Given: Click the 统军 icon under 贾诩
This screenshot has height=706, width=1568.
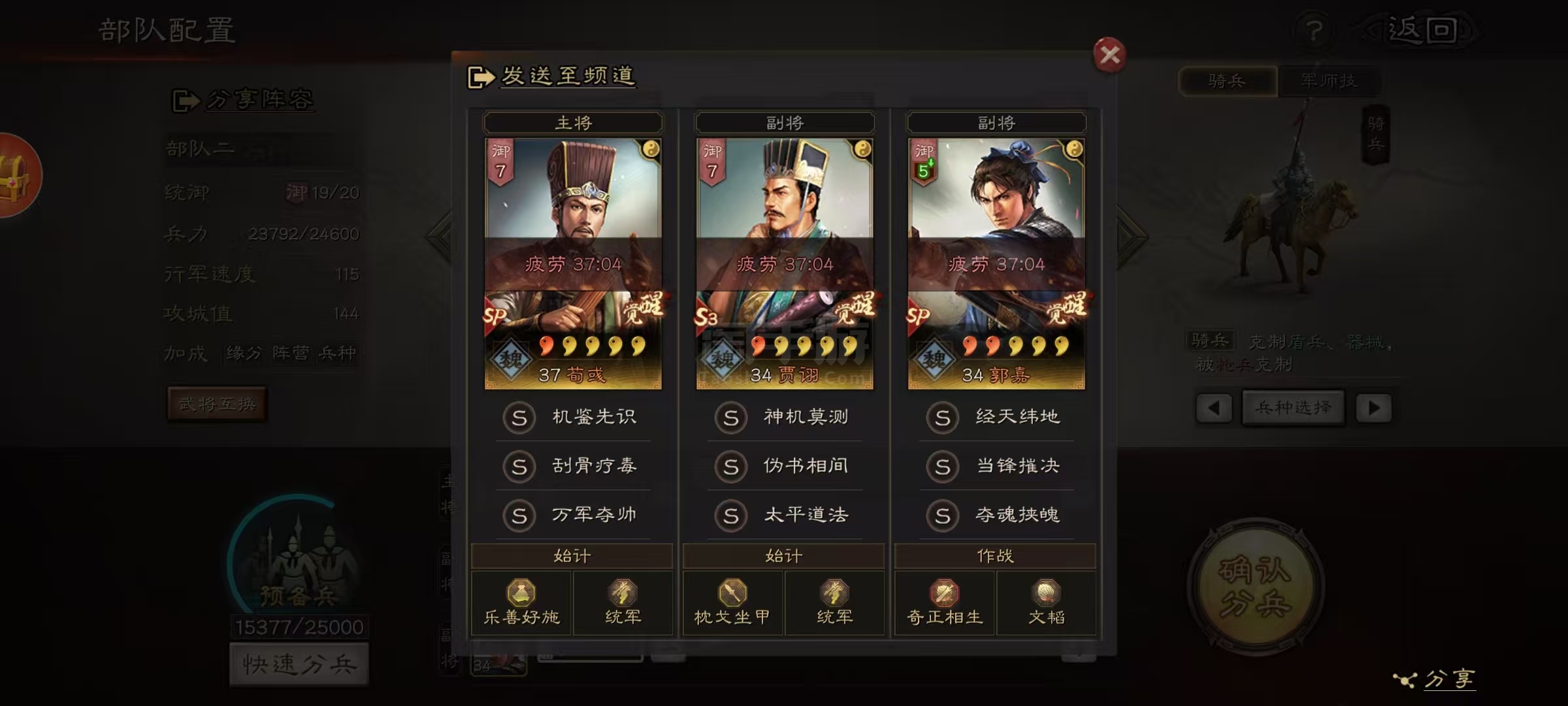Looking at the screenshot, I should click(835, 594).
